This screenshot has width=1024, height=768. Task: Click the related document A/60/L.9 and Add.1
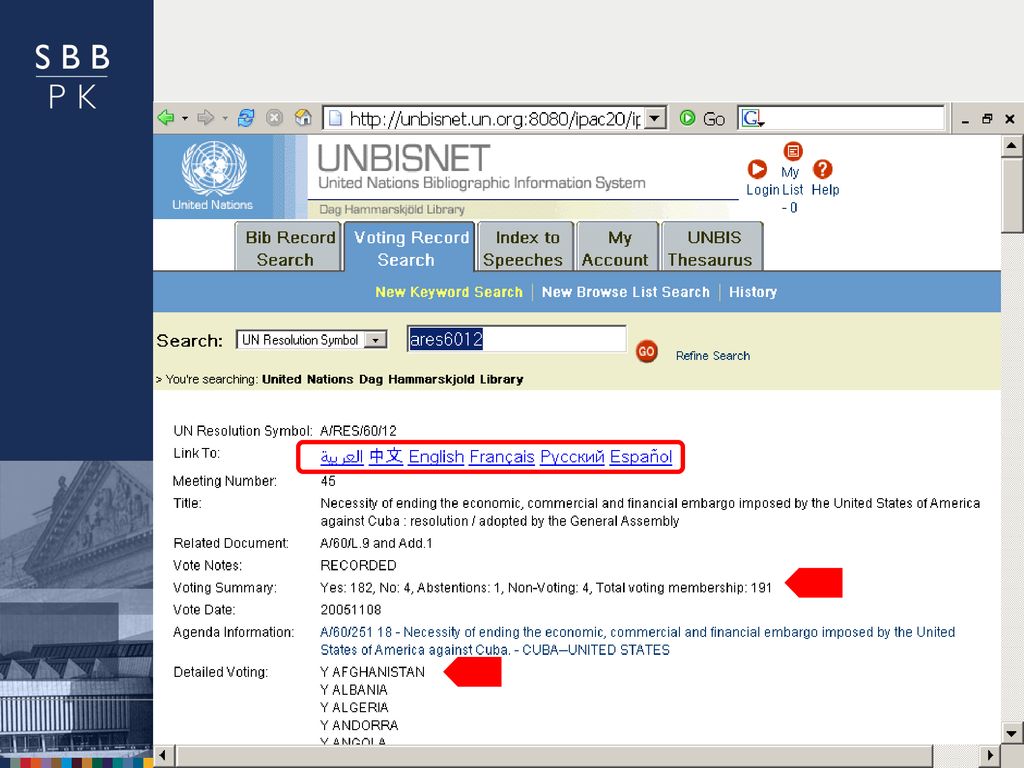[376, 543]
